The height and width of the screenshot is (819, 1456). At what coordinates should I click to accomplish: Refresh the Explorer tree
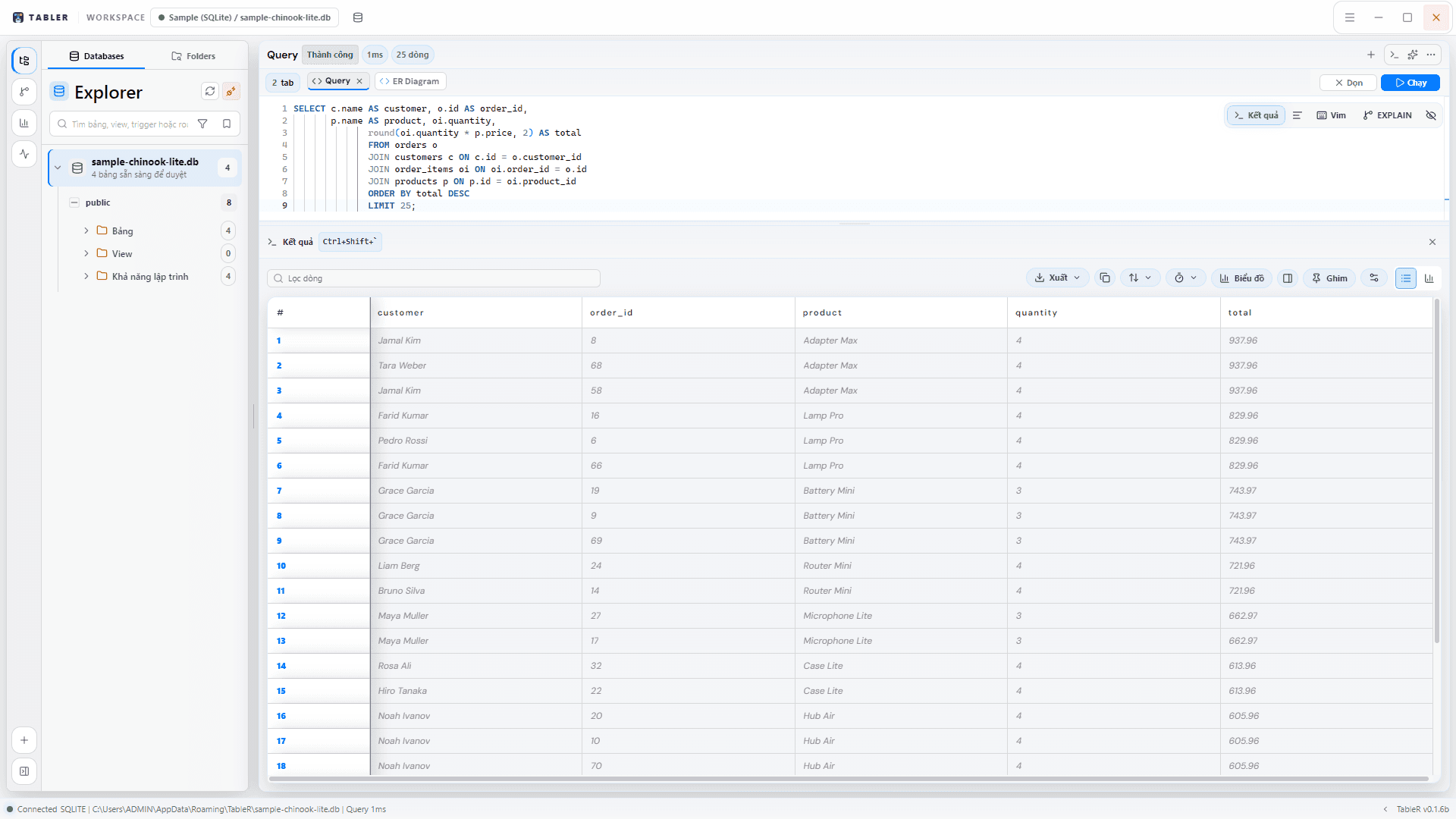pos(210,91)
